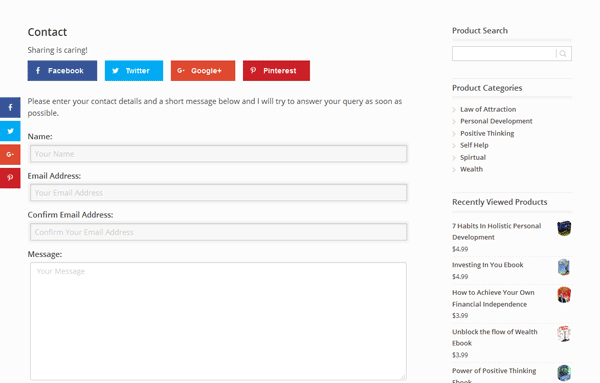Focus the Your Name input field
This screenshot has height=383, width=600.
(x=218, y=154)
